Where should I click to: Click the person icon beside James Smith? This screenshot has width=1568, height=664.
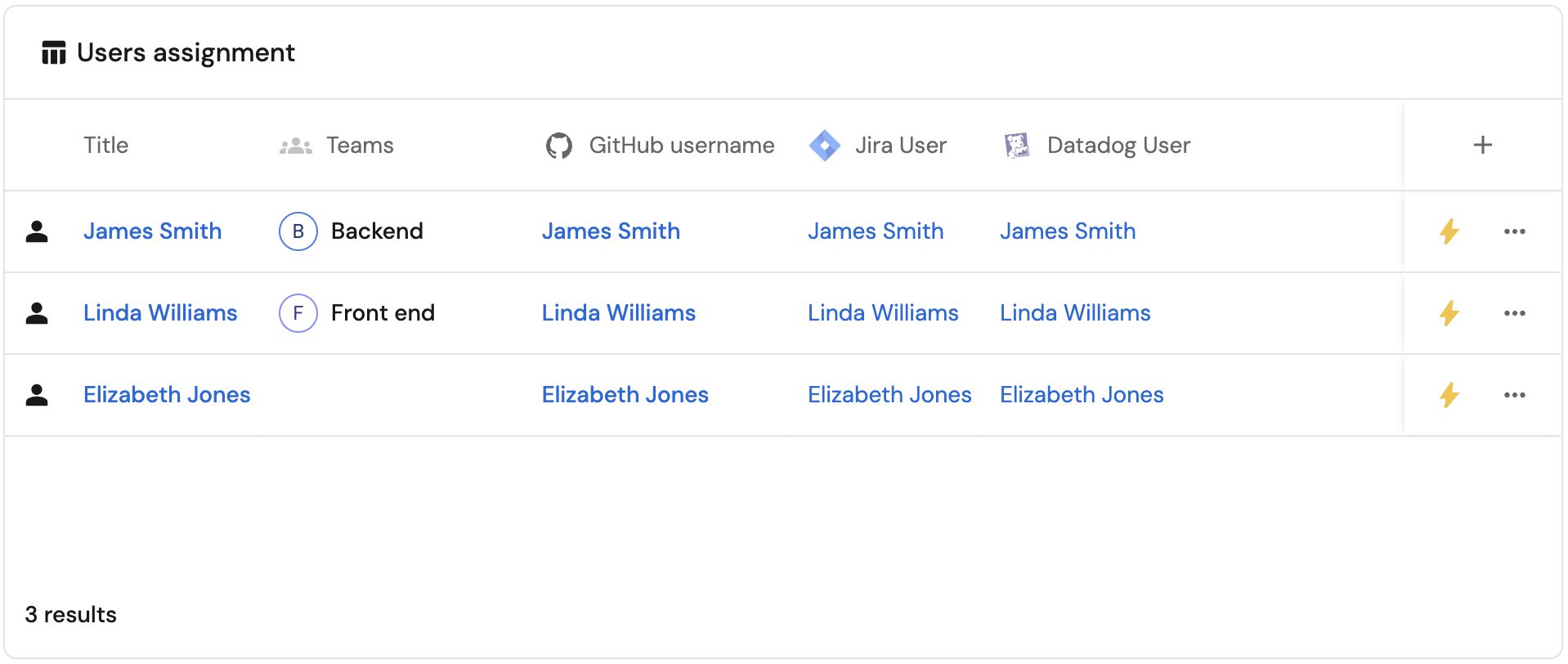coord(37,231)
